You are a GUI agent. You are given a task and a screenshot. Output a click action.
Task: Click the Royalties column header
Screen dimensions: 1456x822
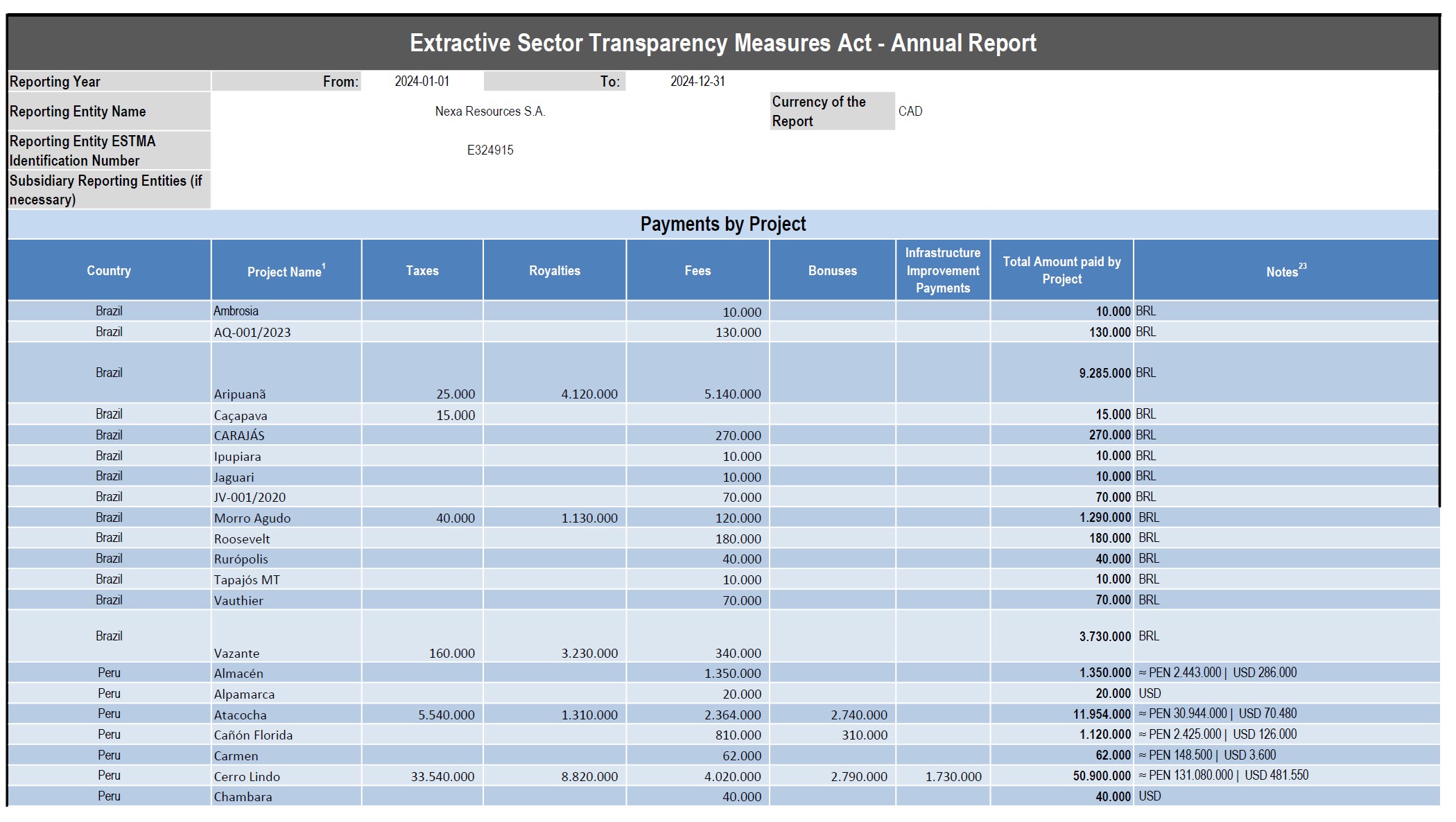[x=554, y=270]
